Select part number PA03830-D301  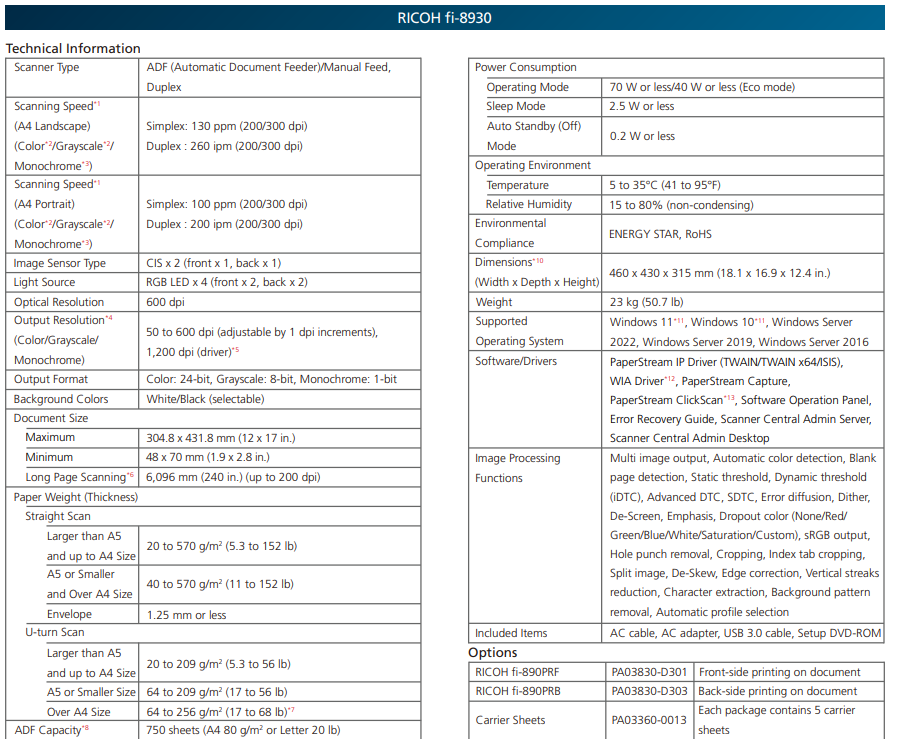pyautogui.click(x=649, y=672)
